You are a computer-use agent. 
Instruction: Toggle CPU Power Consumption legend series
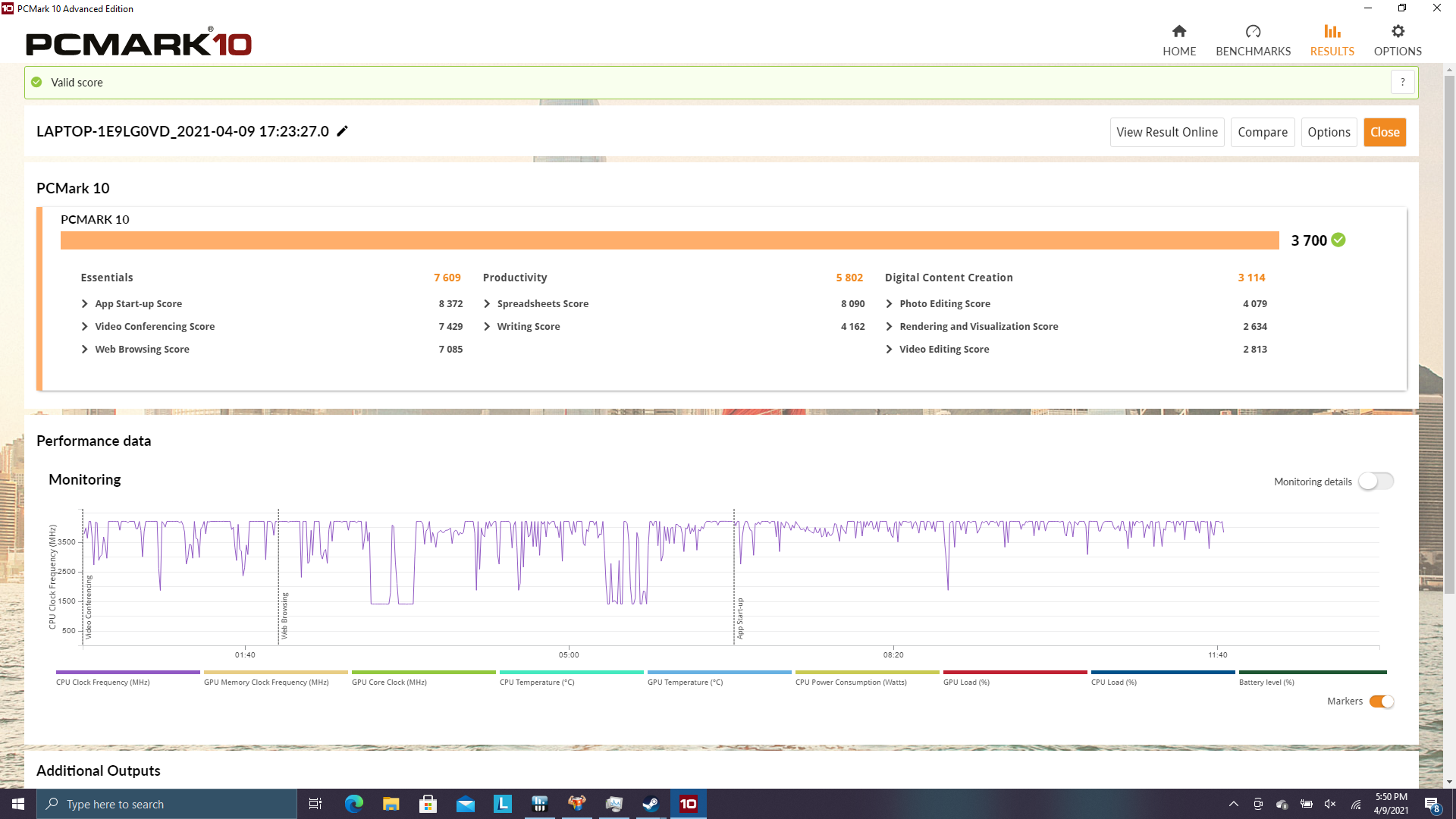click(x=867, y=677)
